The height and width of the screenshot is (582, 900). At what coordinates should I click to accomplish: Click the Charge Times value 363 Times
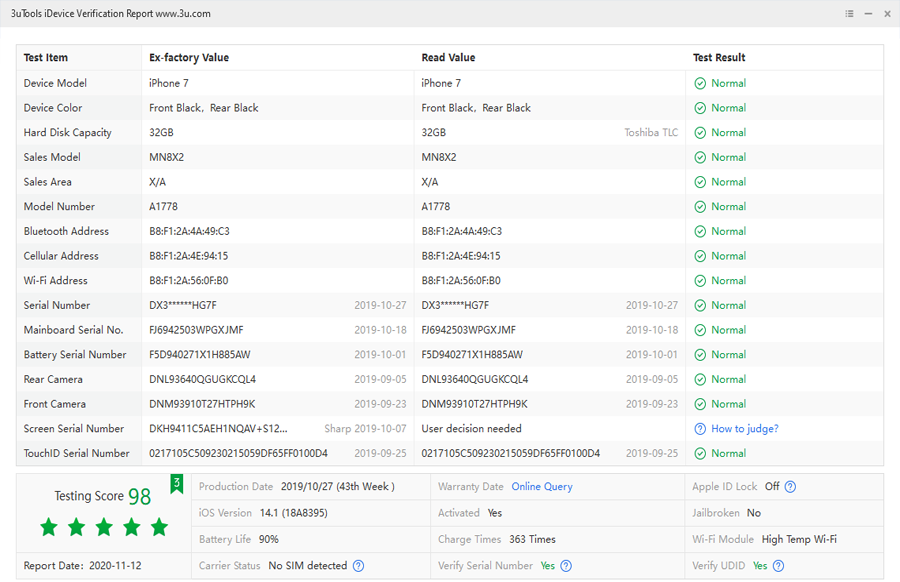tap(532, 540)
